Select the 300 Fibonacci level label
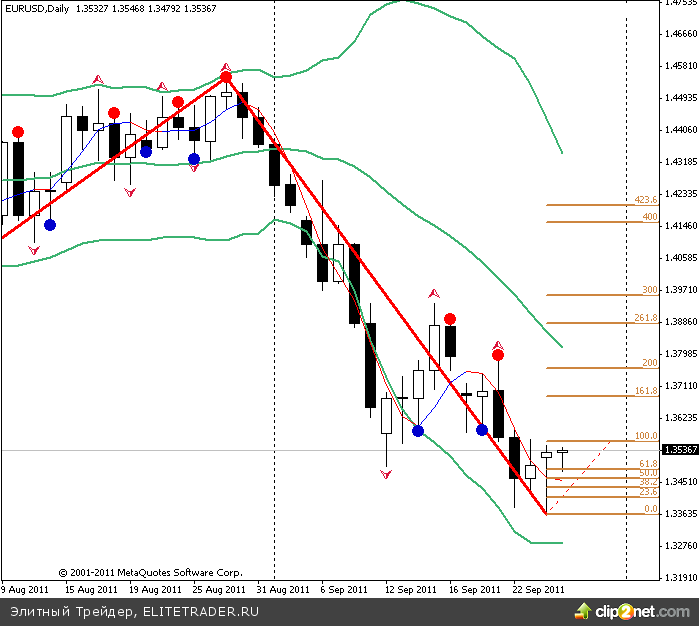The height and width of the screenshot is (626, 699). [649, 290]
